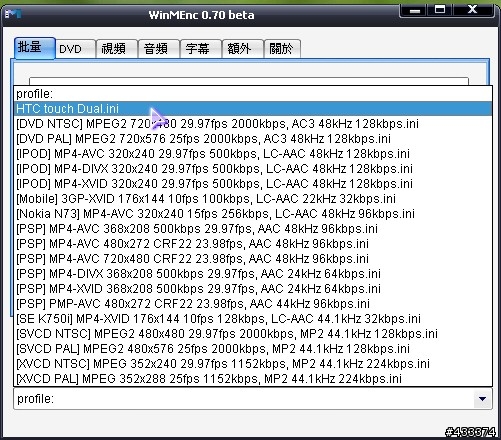Switch to the 視頻 tab

pyautogui.click(x=117, y=49)
